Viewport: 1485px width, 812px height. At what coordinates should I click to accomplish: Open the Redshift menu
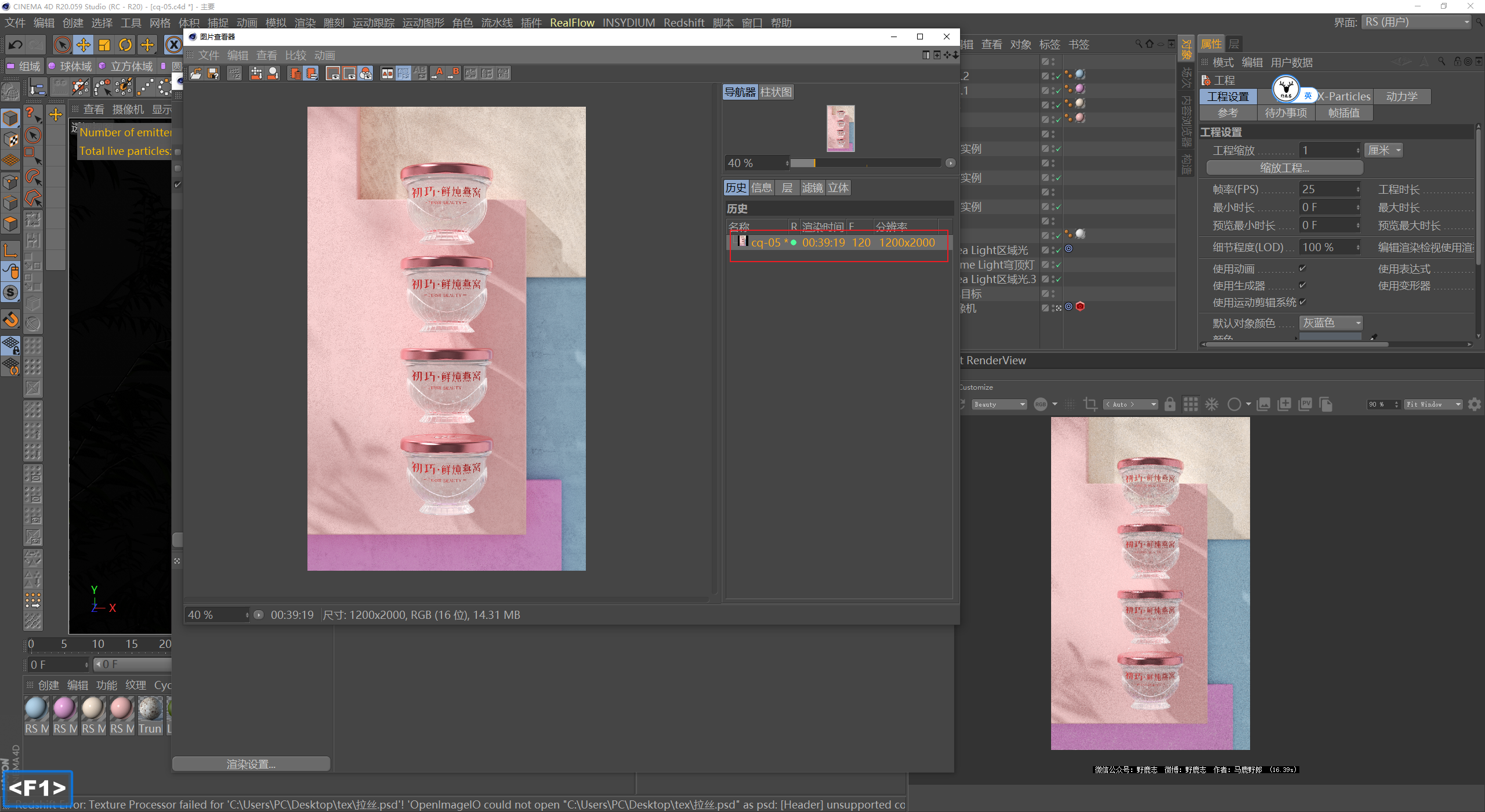coord(684,23)
